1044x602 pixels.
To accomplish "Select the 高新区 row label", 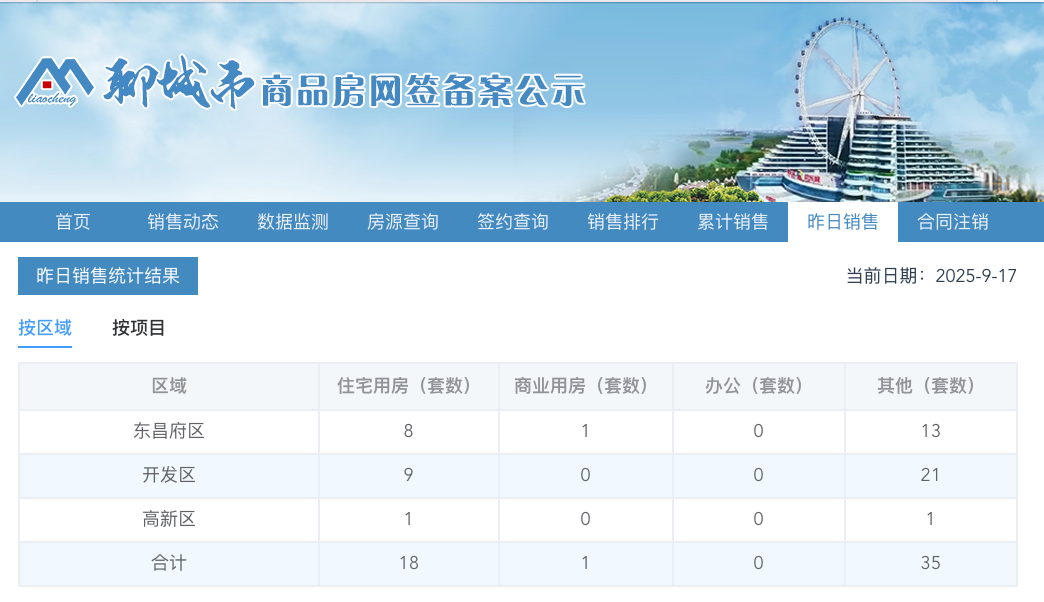I will click(x=168, y=519).
